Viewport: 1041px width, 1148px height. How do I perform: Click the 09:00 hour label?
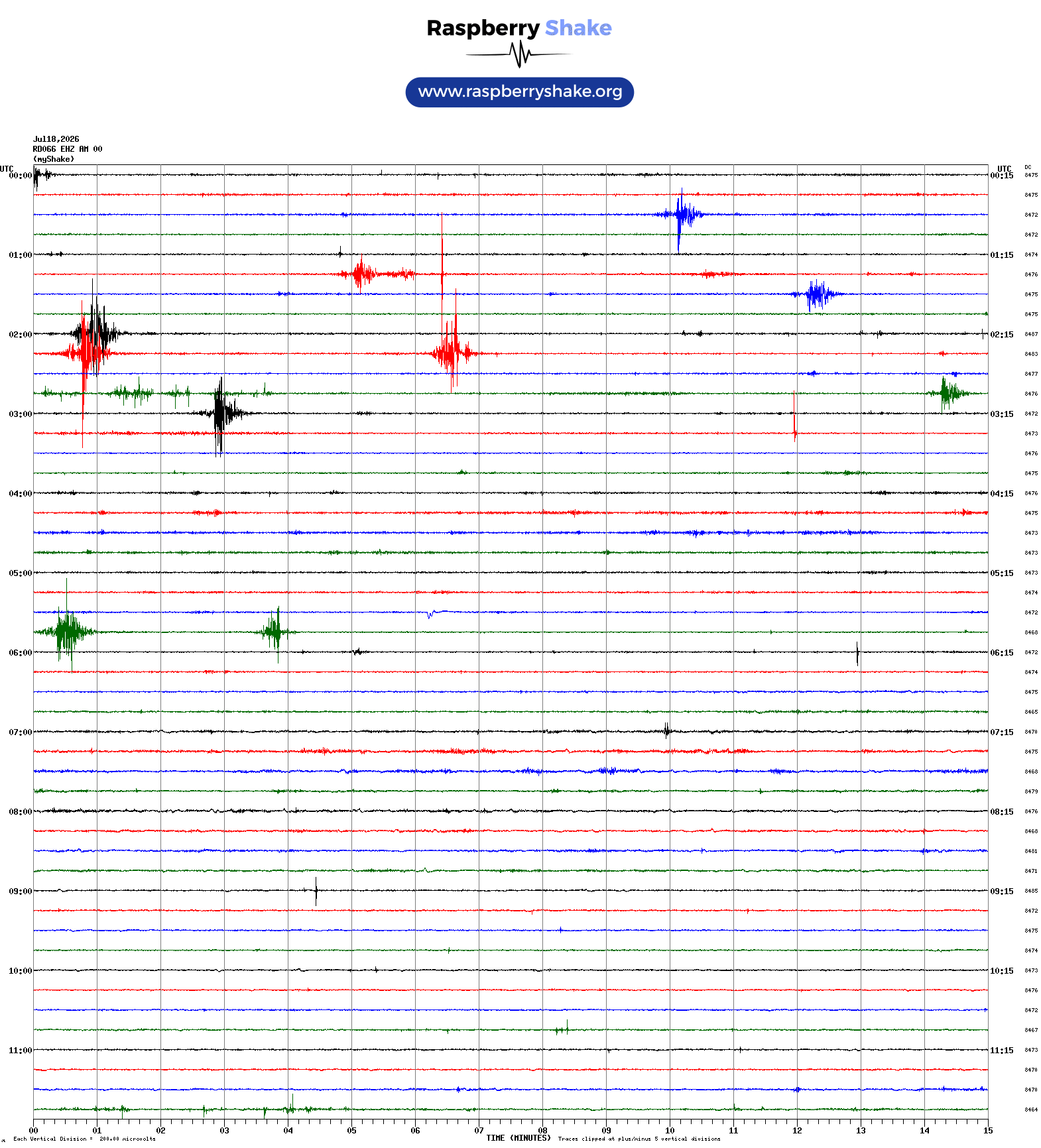(x=20, y=891)
